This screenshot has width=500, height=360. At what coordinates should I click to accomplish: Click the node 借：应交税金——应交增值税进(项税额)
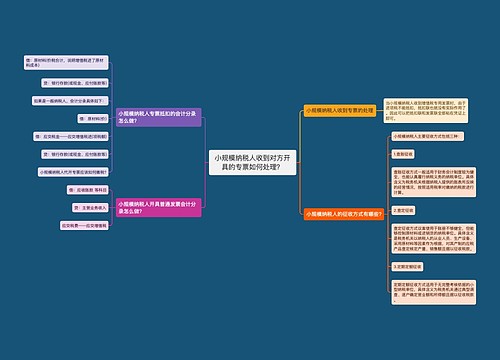click(71, 136)
